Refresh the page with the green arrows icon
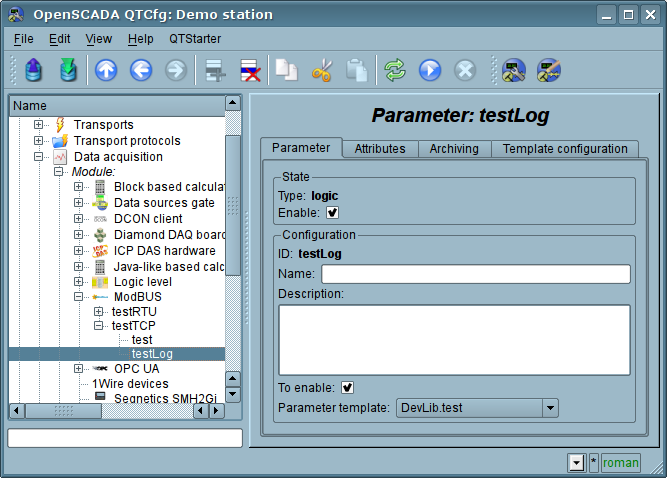The image size is (667, 478). [x=396, y=70]
